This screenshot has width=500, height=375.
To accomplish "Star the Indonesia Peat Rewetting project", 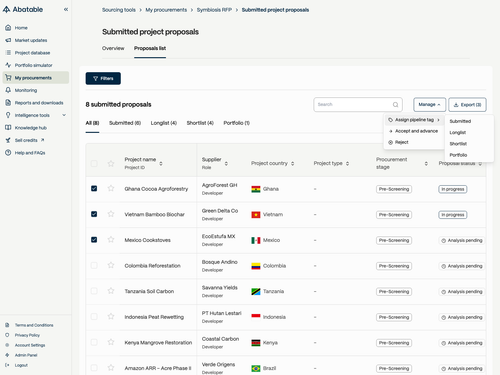I will click(111, 317).
